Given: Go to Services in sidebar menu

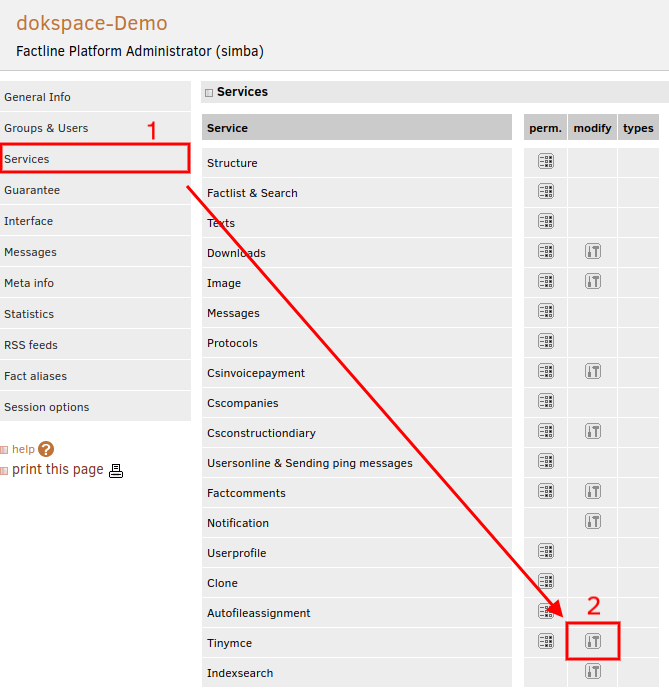Looking at the screenshot, I should pyautogui.click(x=27, y=159).
